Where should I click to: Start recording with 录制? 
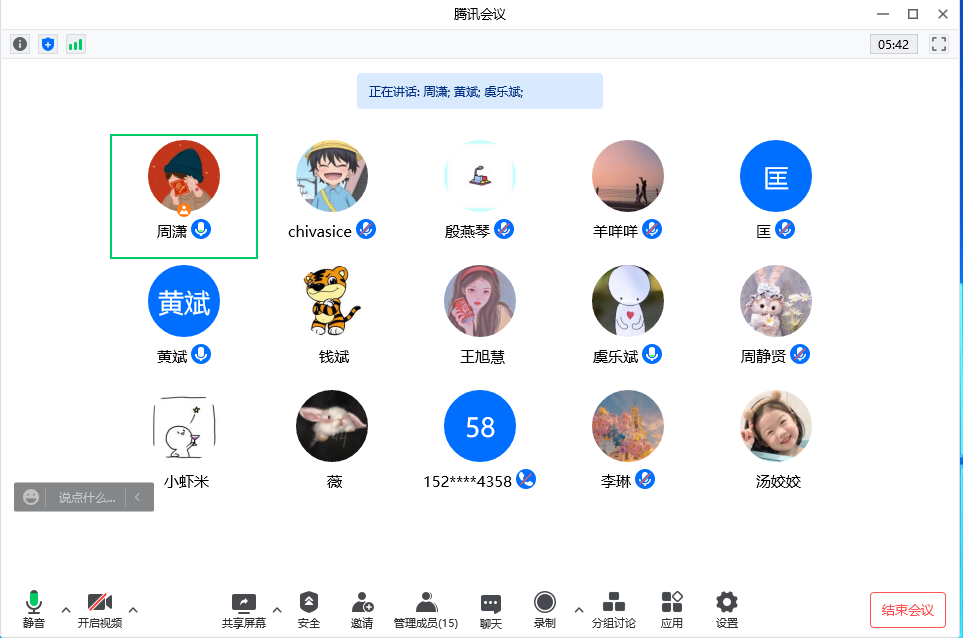pyautogui.click(x=544, y=609)
